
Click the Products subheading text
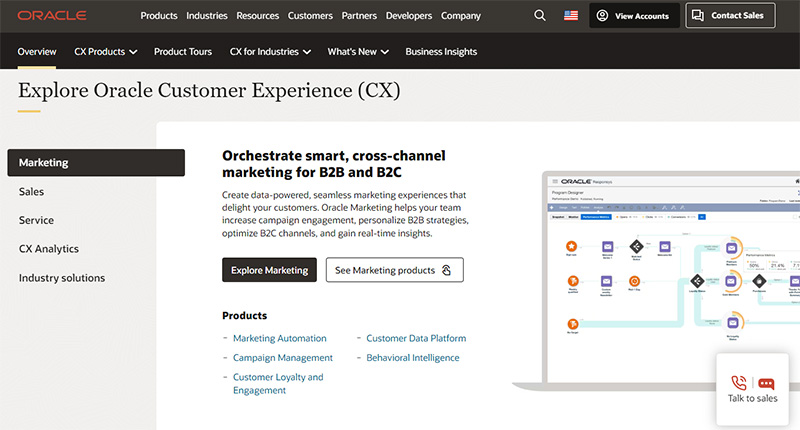[244, 315]
